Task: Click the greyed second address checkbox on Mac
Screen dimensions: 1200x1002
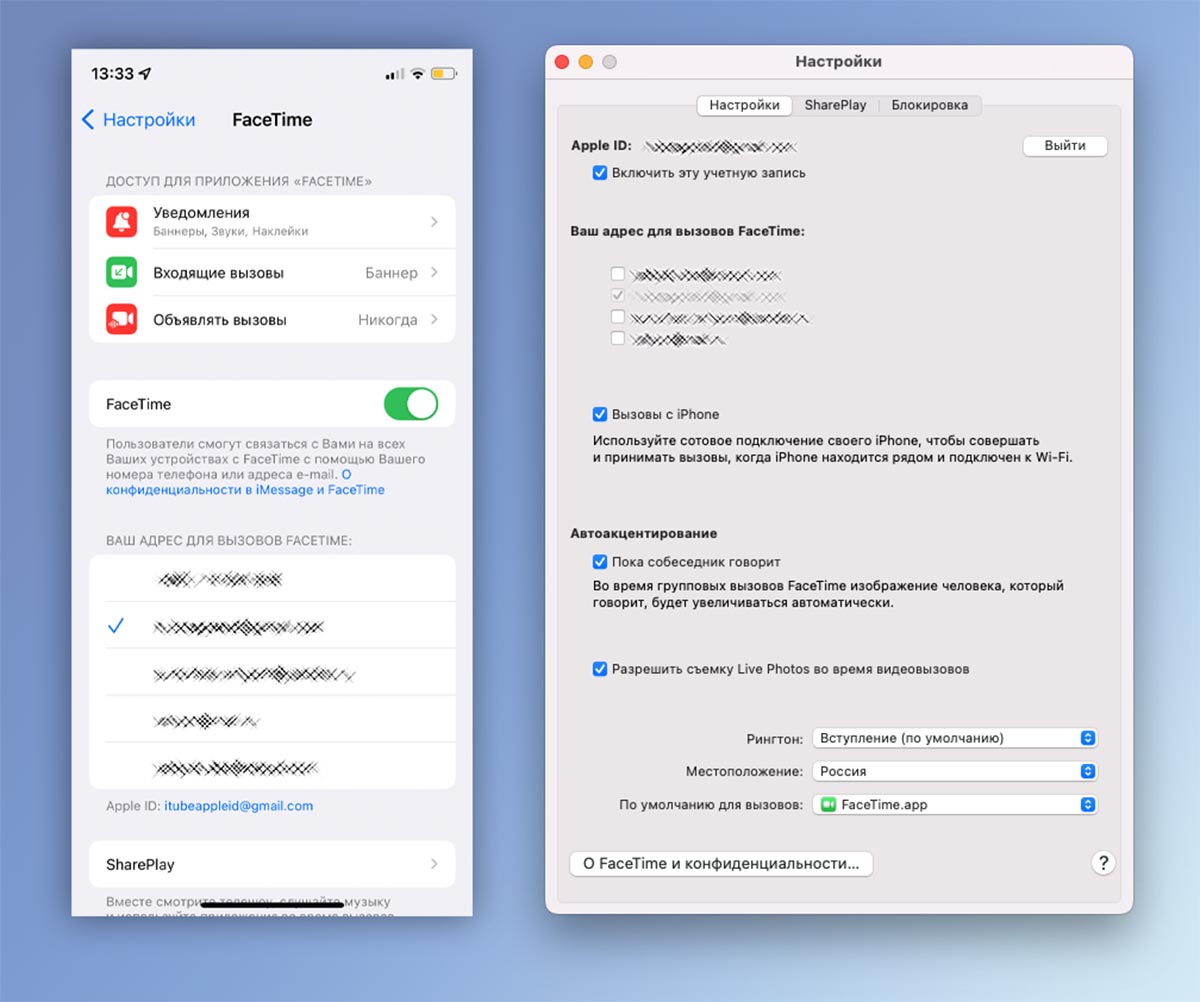Action: pyautogui.click(x=618, y=295)
